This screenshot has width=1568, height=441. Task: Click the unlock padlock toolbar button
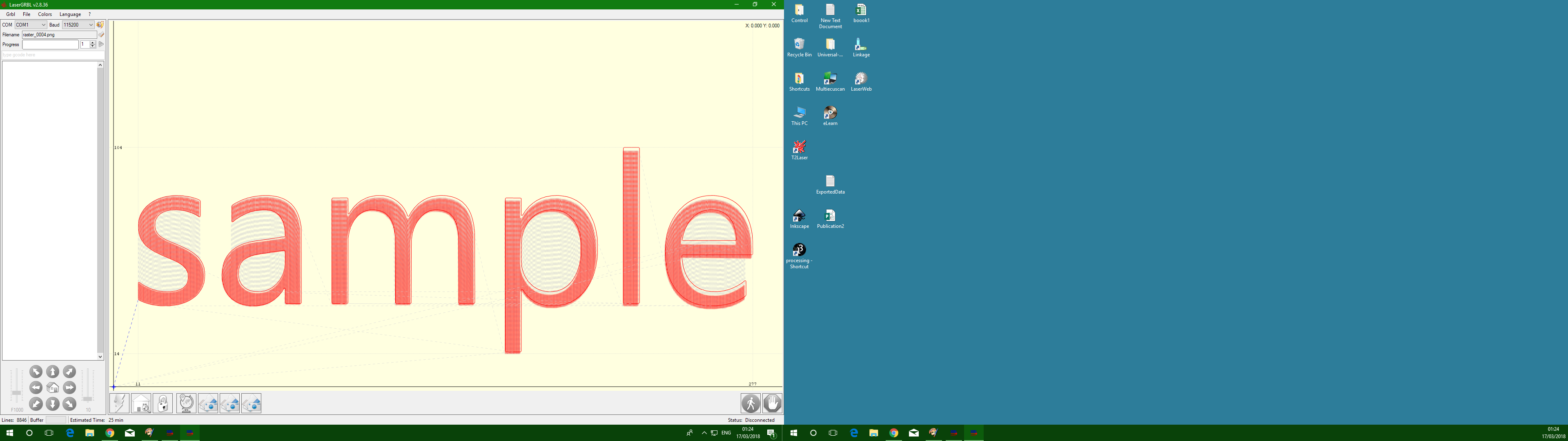(163, 403)
